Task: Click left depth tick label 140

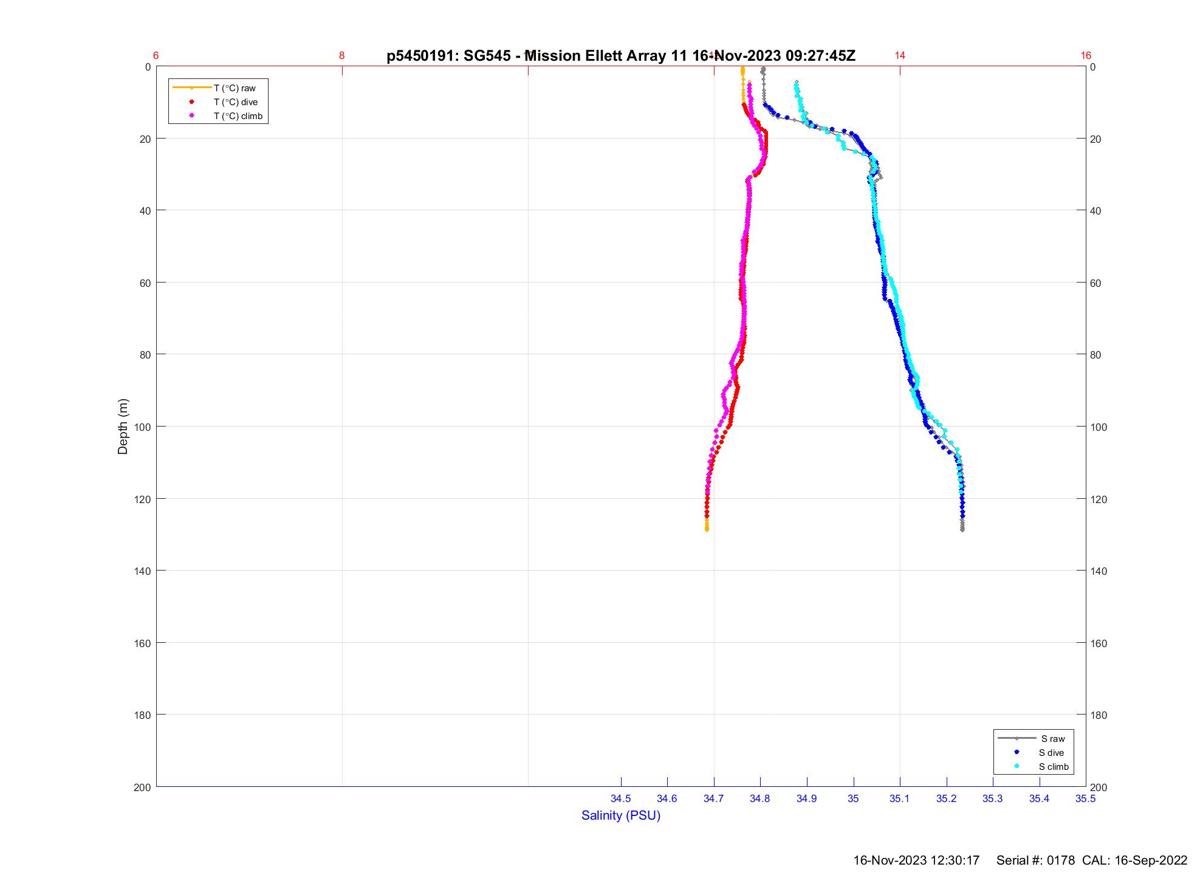Action: point(142,571)
